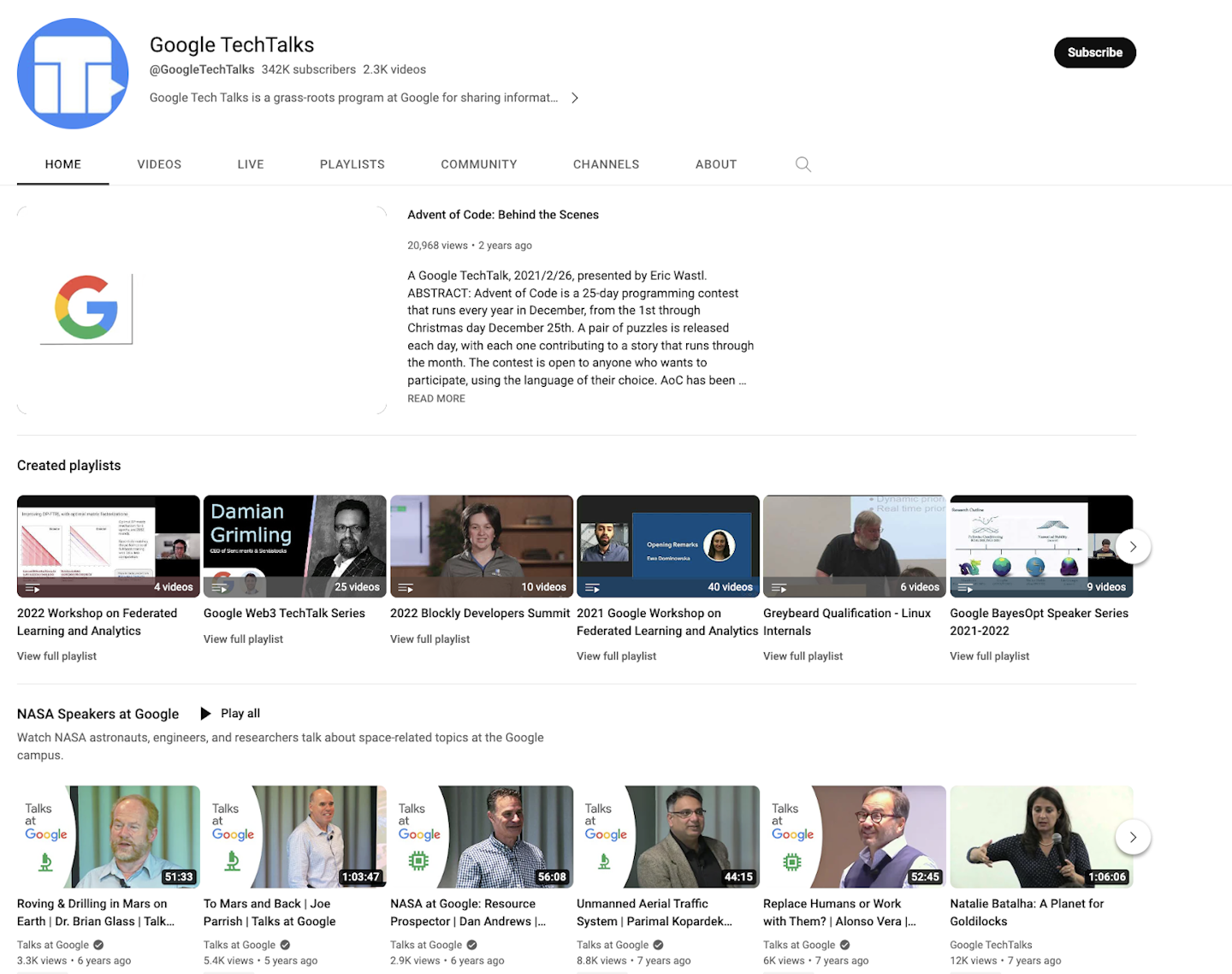1232x974 pixels.
Task: Open the 2021 Google Workshop 40 videos thumbnail
Action: 668,546
